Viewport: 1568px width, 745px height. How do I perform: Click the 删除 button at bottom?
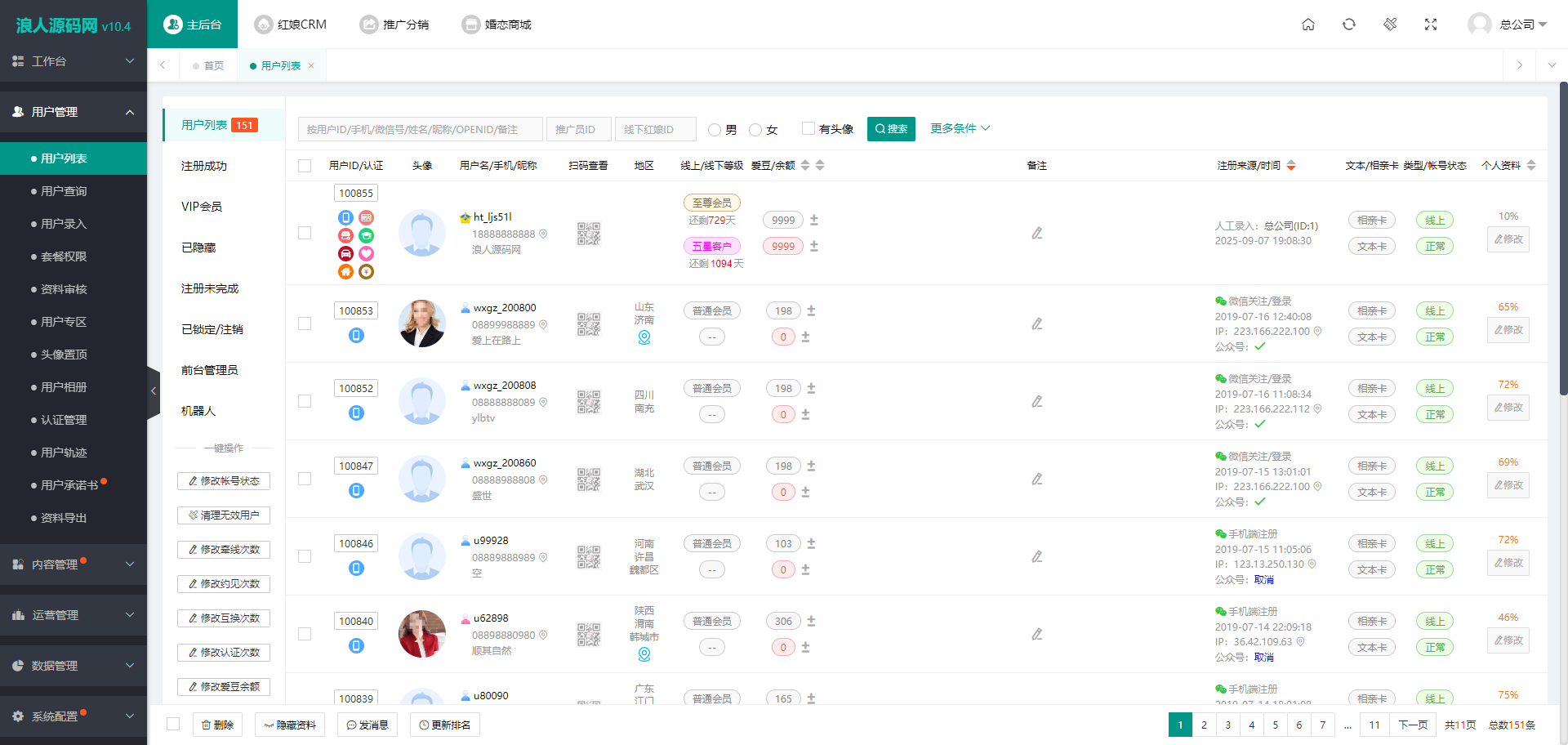pyautogui.click(x=217, y=725)
